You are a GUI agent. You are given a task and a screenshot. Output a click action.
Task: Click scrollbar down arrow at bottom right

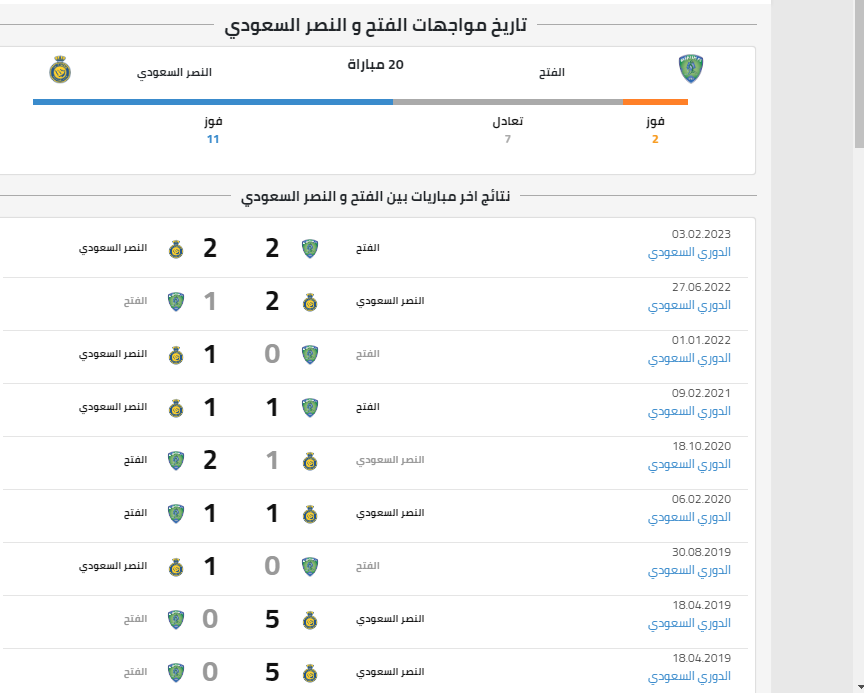pos(859,688)
